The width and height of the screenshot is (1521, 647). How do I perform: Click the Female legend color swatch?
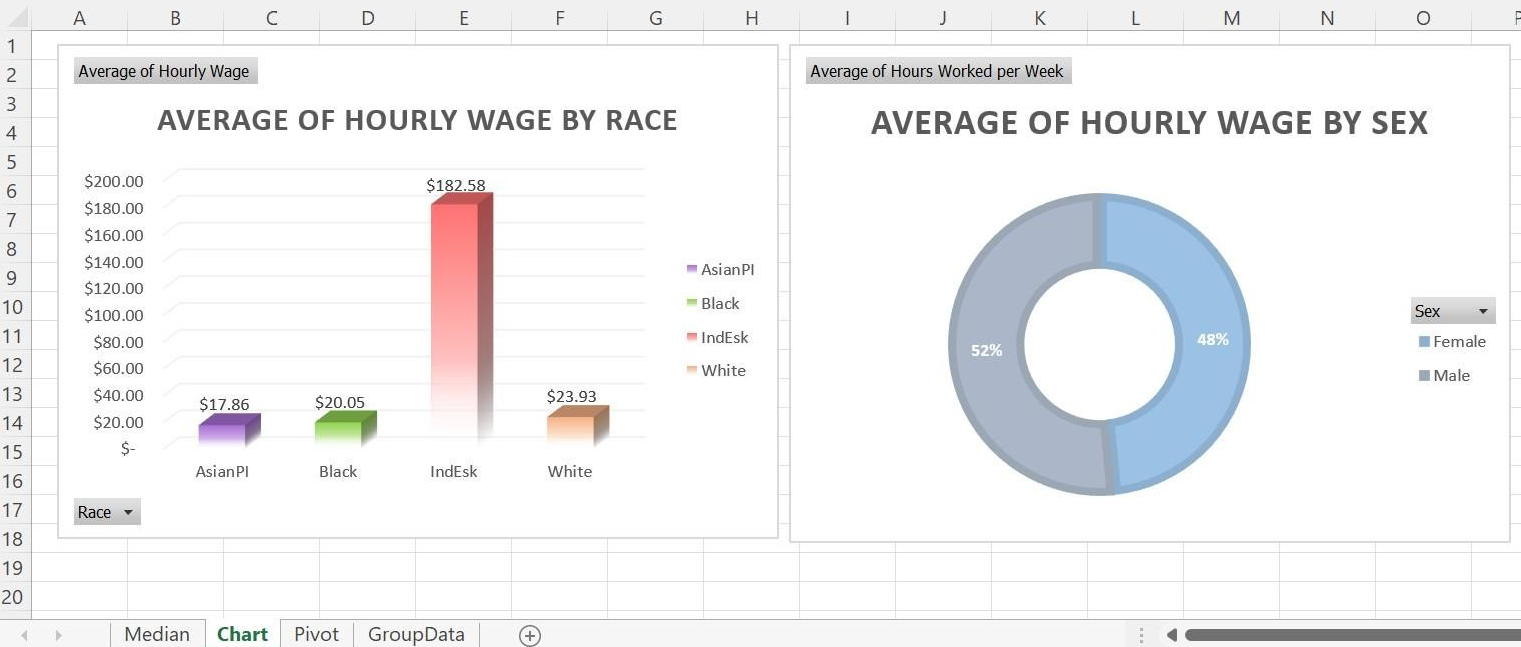[x=1423, y=341]
